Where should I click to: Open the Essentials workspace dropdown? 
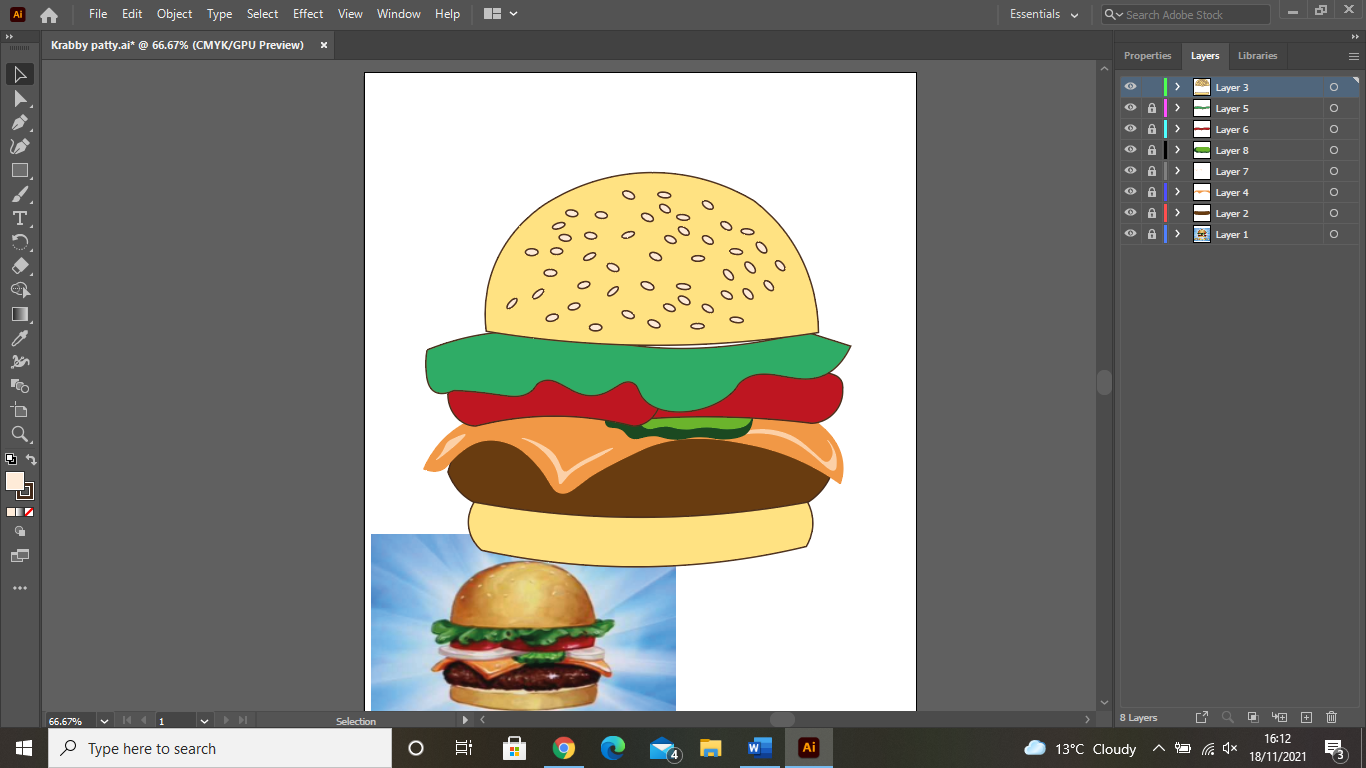[1044, 14]
